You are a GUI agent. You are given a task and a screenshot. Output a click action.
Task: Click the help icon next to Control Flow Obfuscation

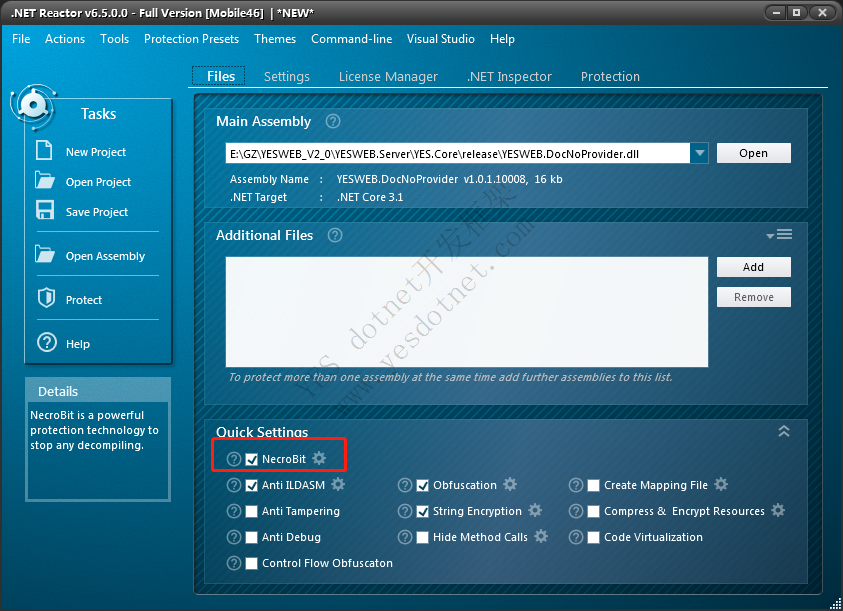coord(233,563)
